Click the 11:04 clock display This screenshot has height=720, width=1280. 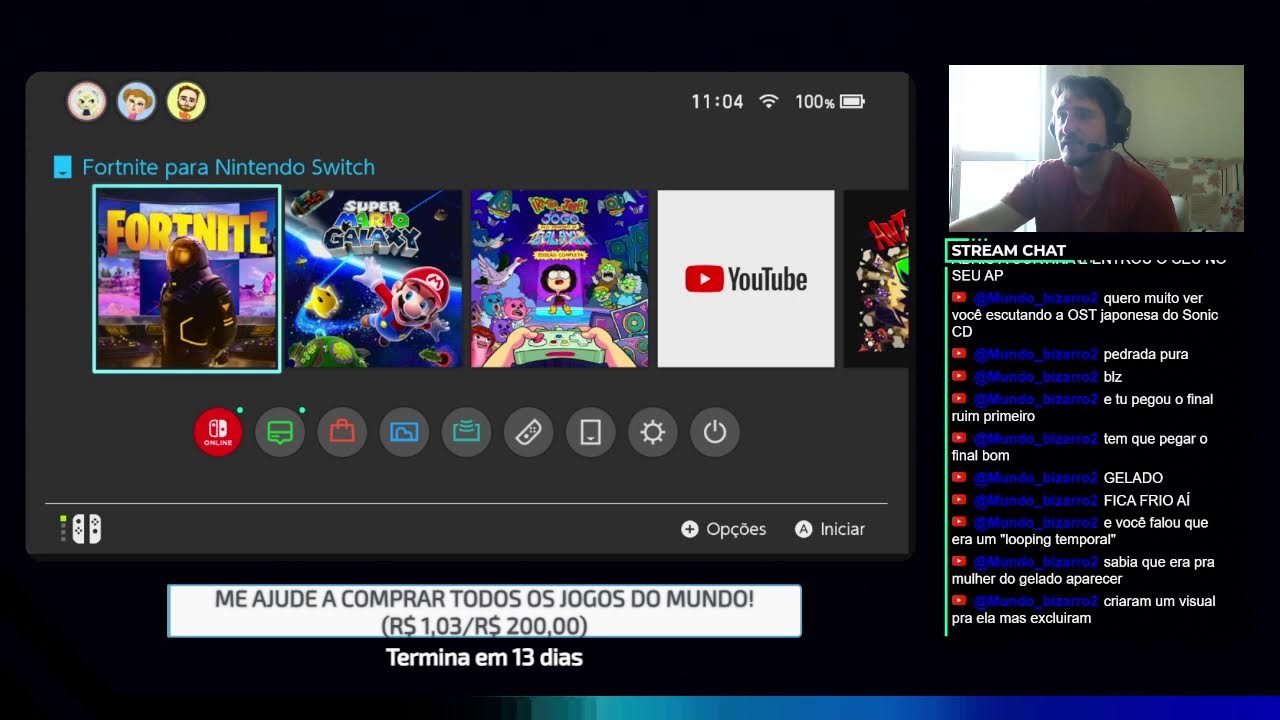[717, 102]
